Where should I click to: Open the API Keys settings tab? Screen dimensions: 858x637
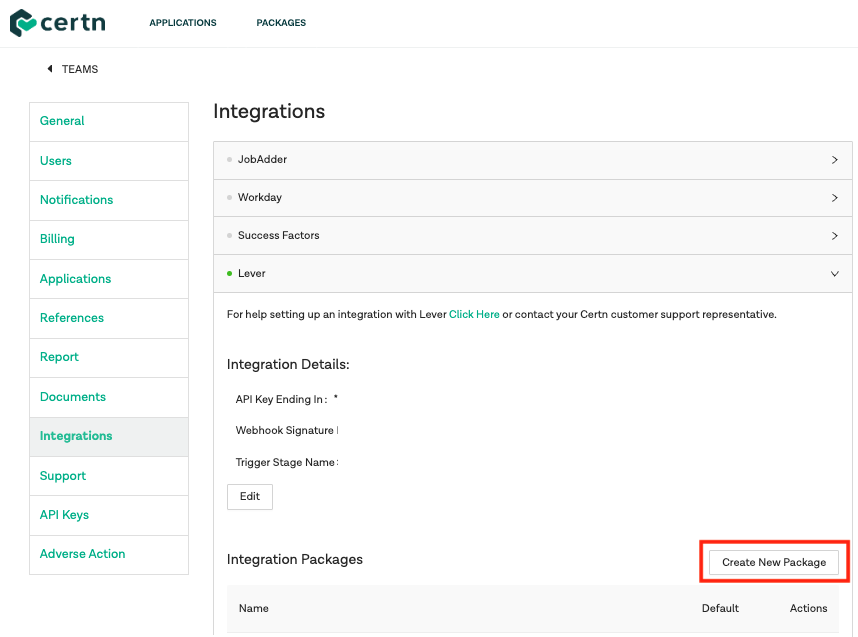tap(109, 516)
